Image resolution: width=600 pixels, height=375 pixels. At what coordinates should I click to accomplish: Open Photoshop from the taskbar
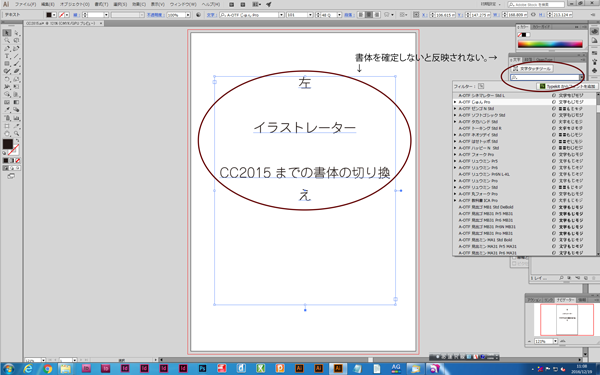[x=202, y=369]
